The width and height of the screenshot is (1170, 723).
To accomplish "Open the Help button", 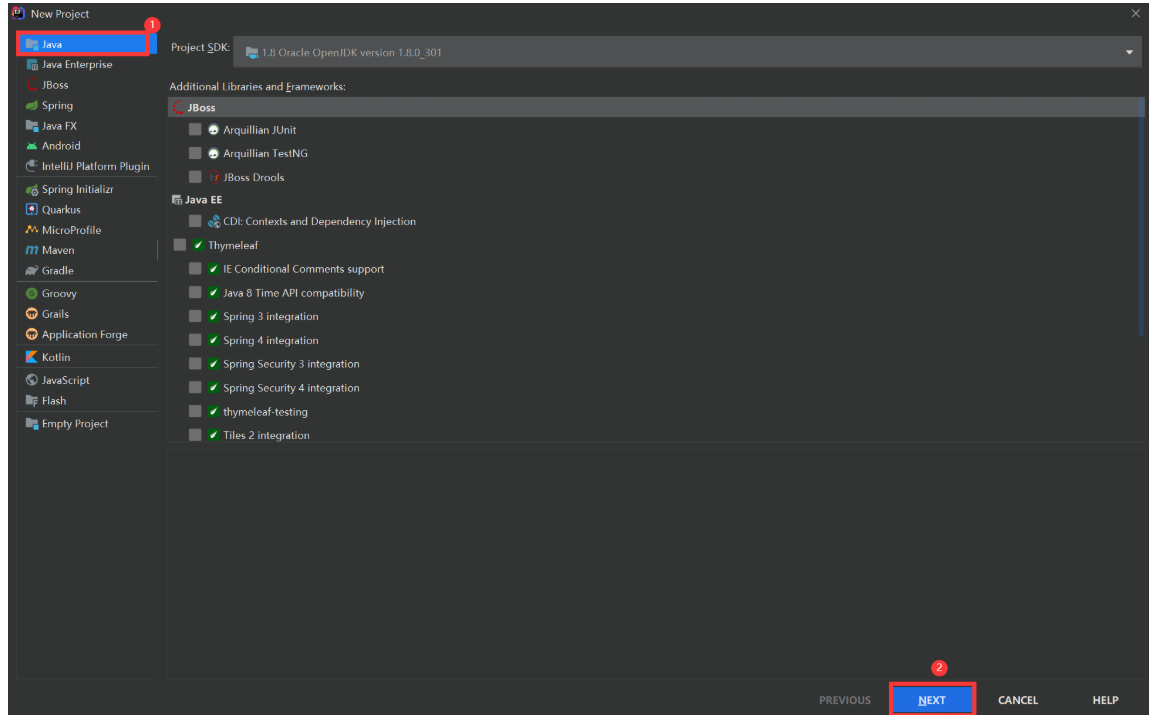I will [x=1105, y=701].
